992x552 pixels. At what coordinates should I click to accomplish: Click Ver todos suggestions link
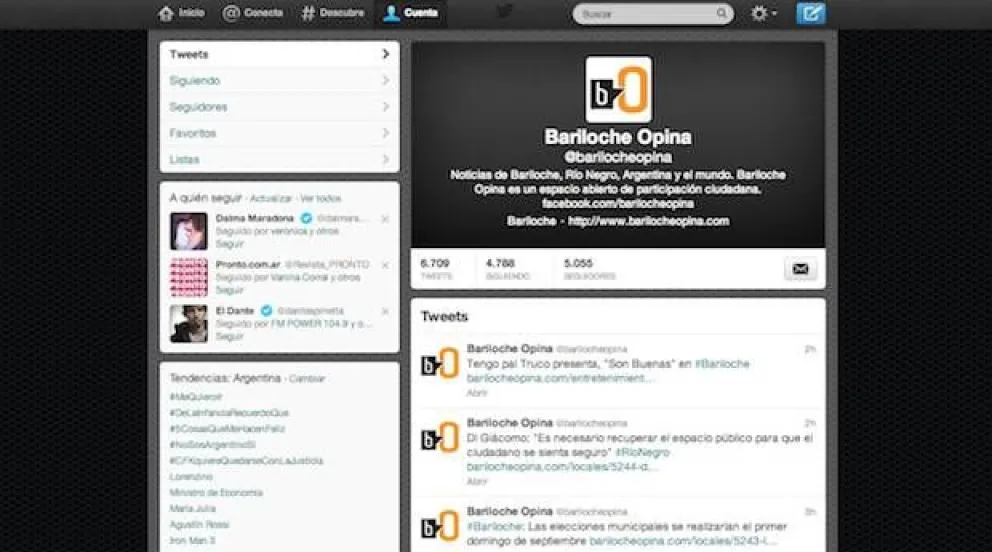pyautogui.click(x=321, y=199)
